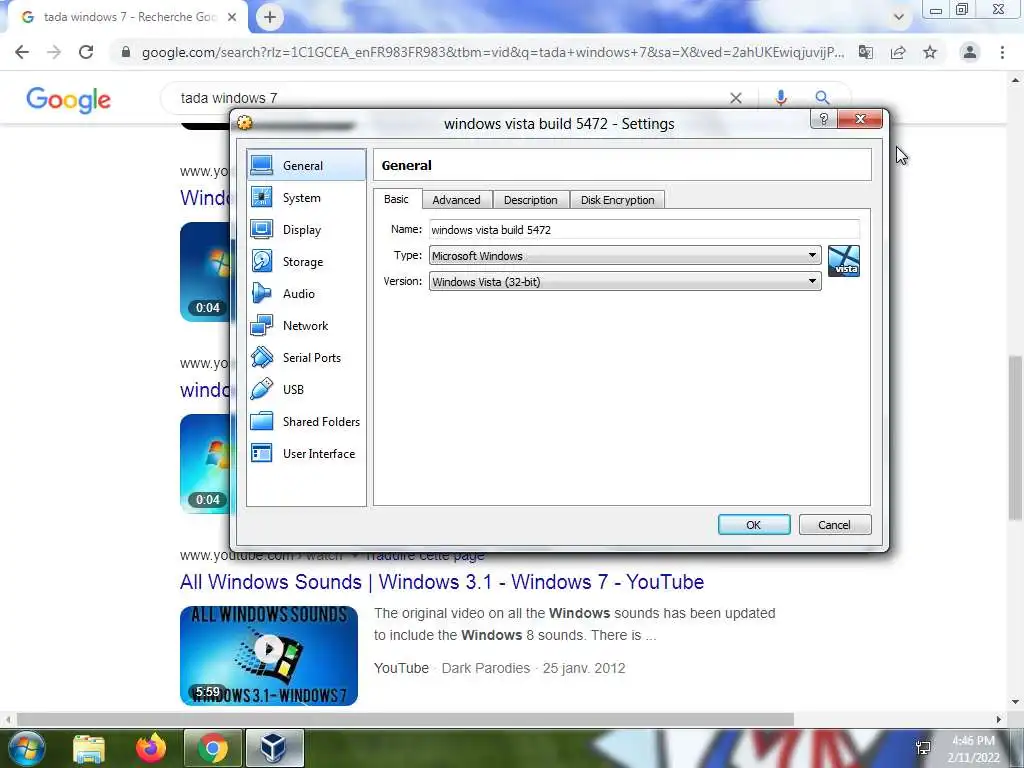Switch to the Basic tab
Screen dimensions: 1024x768
pos(396,199)
